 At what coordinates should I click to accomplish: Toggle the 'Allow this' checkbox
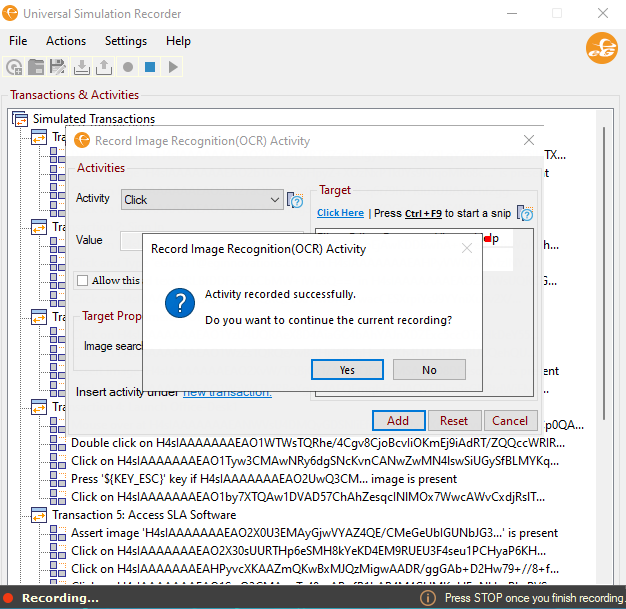coord(83,281)
